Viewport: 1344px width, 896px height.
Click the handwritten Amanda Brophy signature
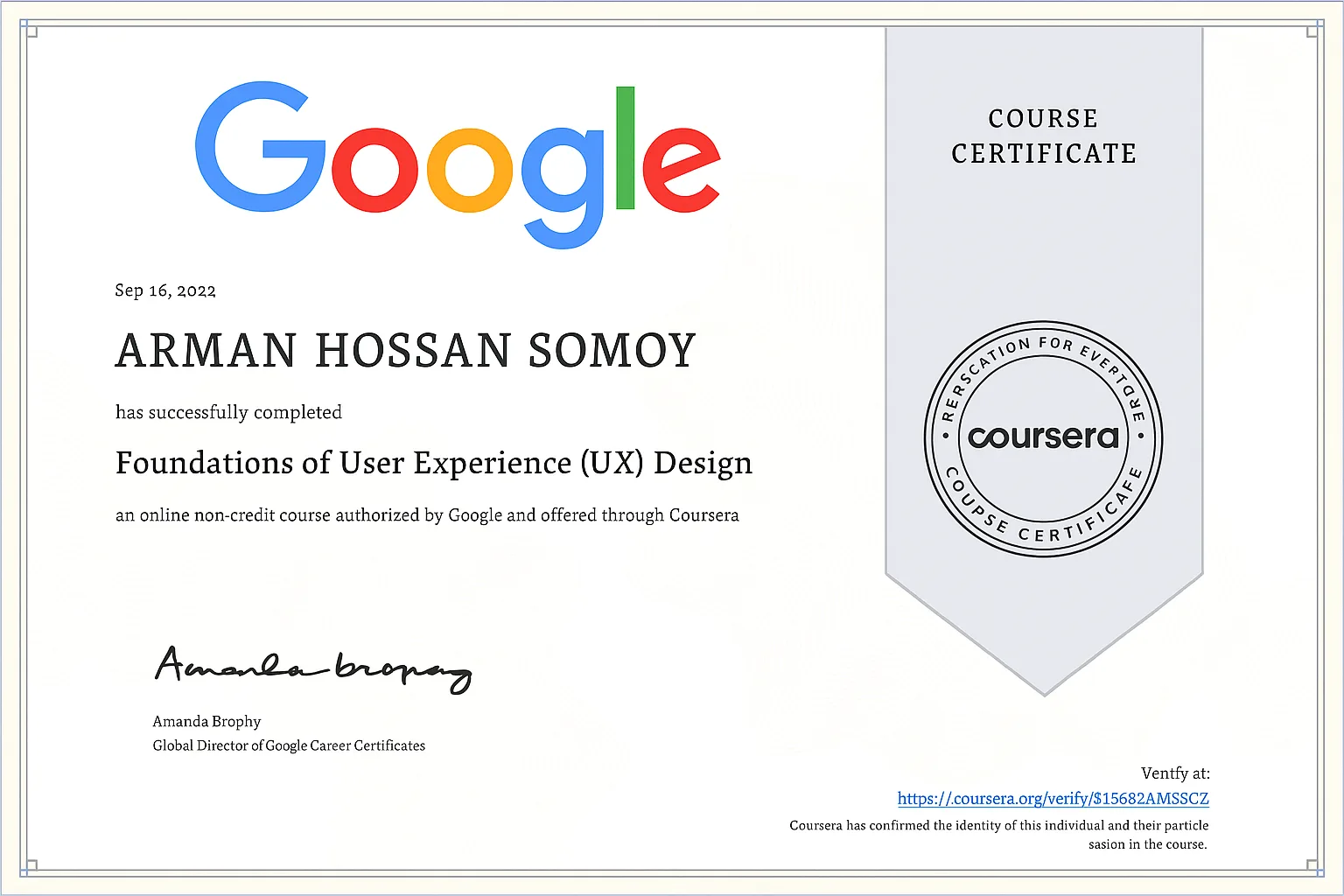click(313, 669)
